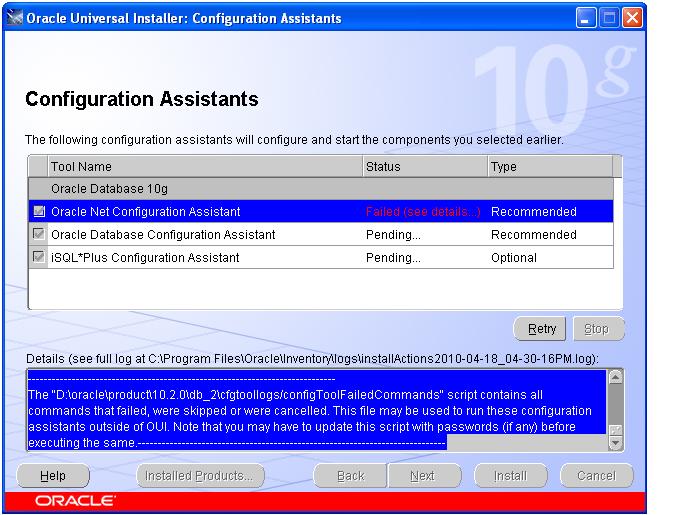The image size is (683, 515).
Task: Click the Next button
Action: [x=424, y=475]
